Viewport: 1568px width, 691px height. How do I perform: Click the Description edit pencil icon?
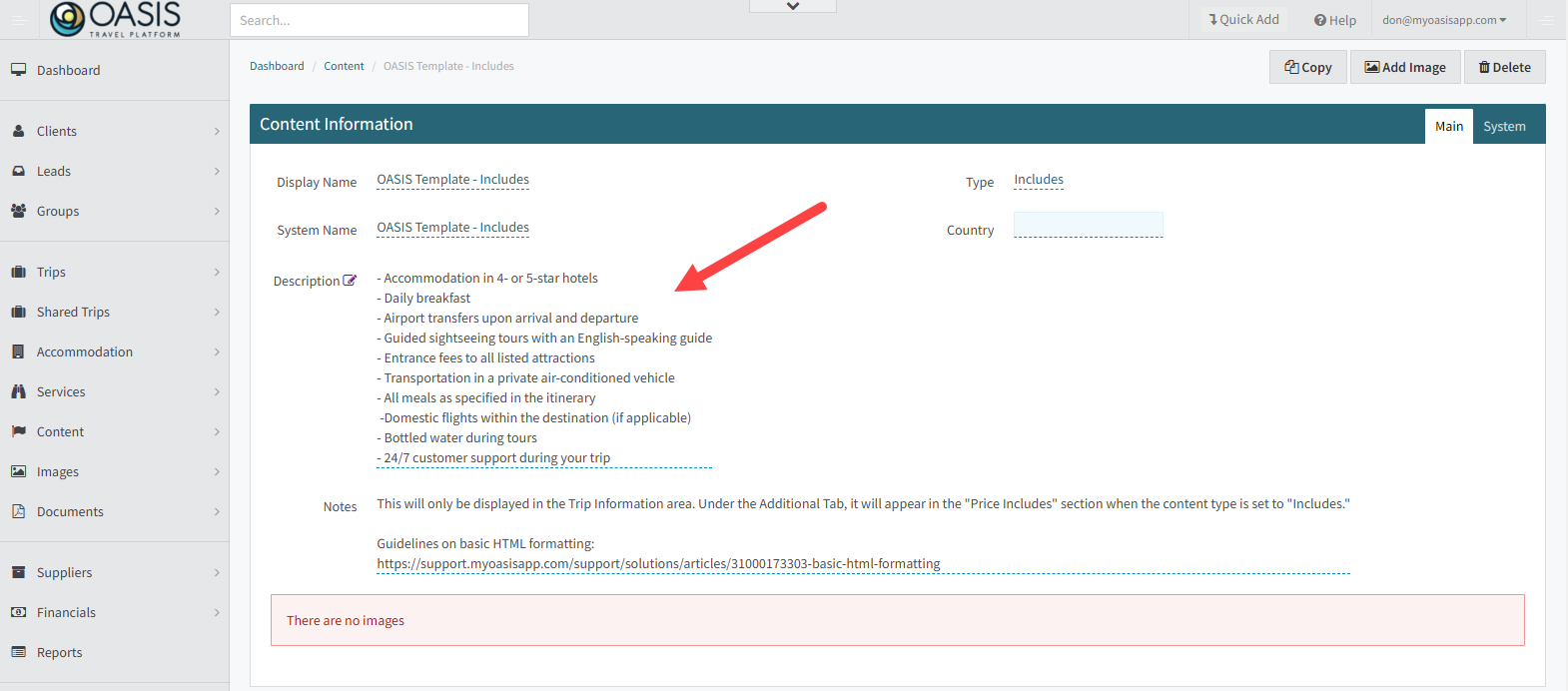coord(350,281)
